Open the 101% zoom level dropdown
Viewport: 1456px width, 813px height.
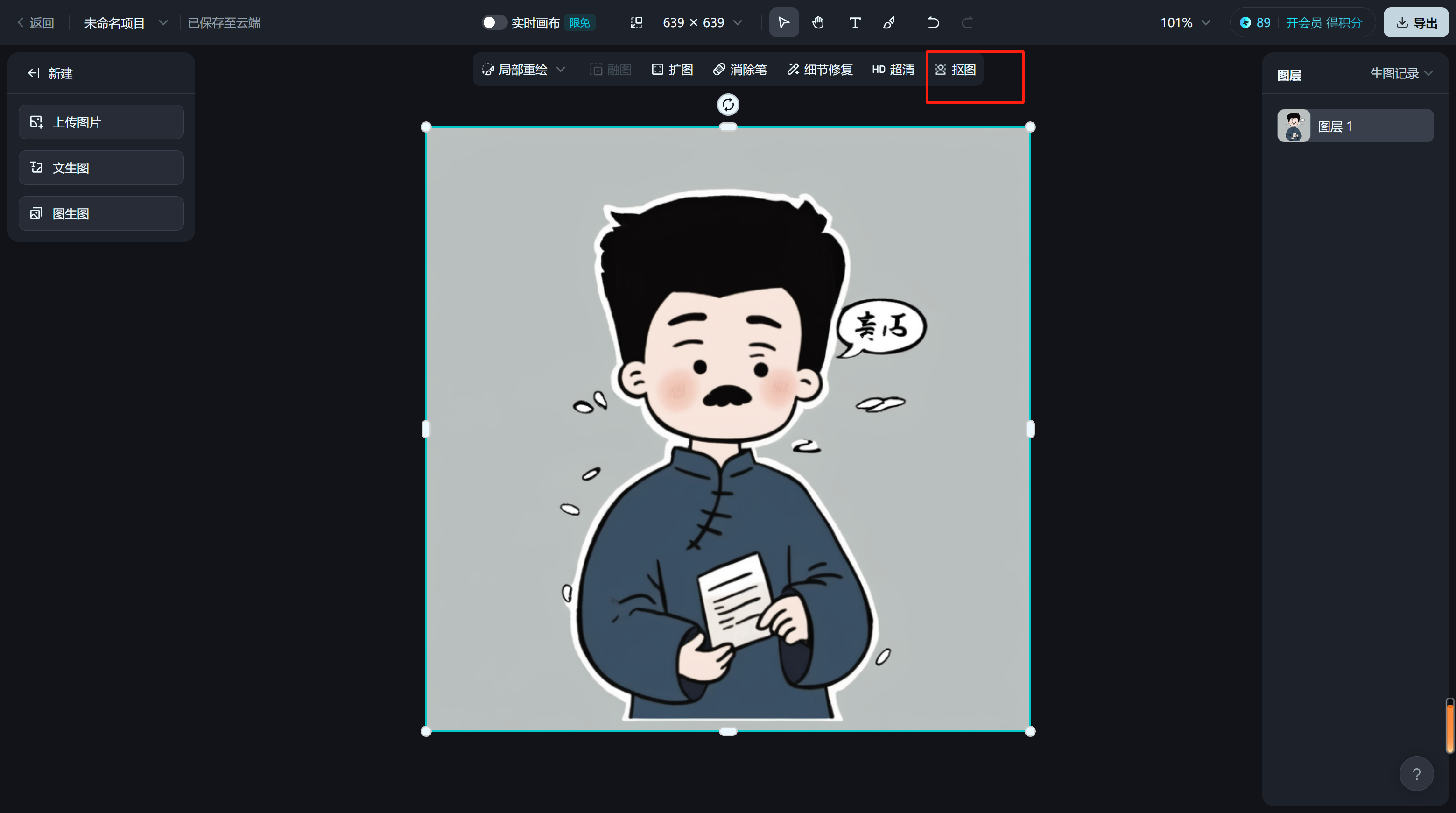[x=1205, y=22]
